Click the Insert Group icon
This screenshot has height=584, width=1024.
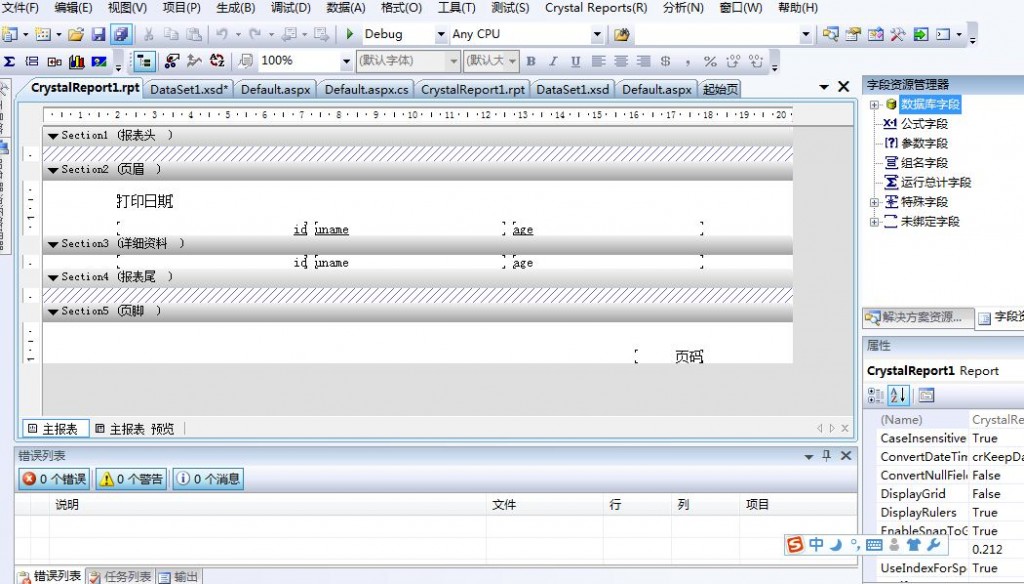32,61
